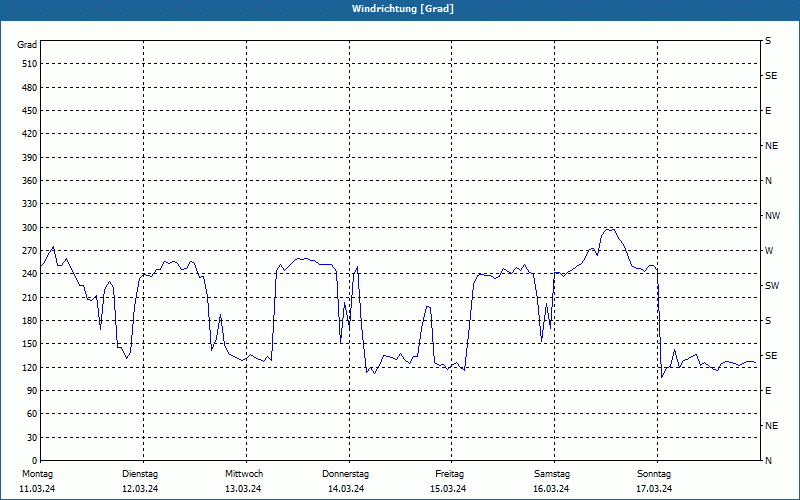
Task: Click the chart title 'Windrichtung [Grad]'
Action: [403, 9]
